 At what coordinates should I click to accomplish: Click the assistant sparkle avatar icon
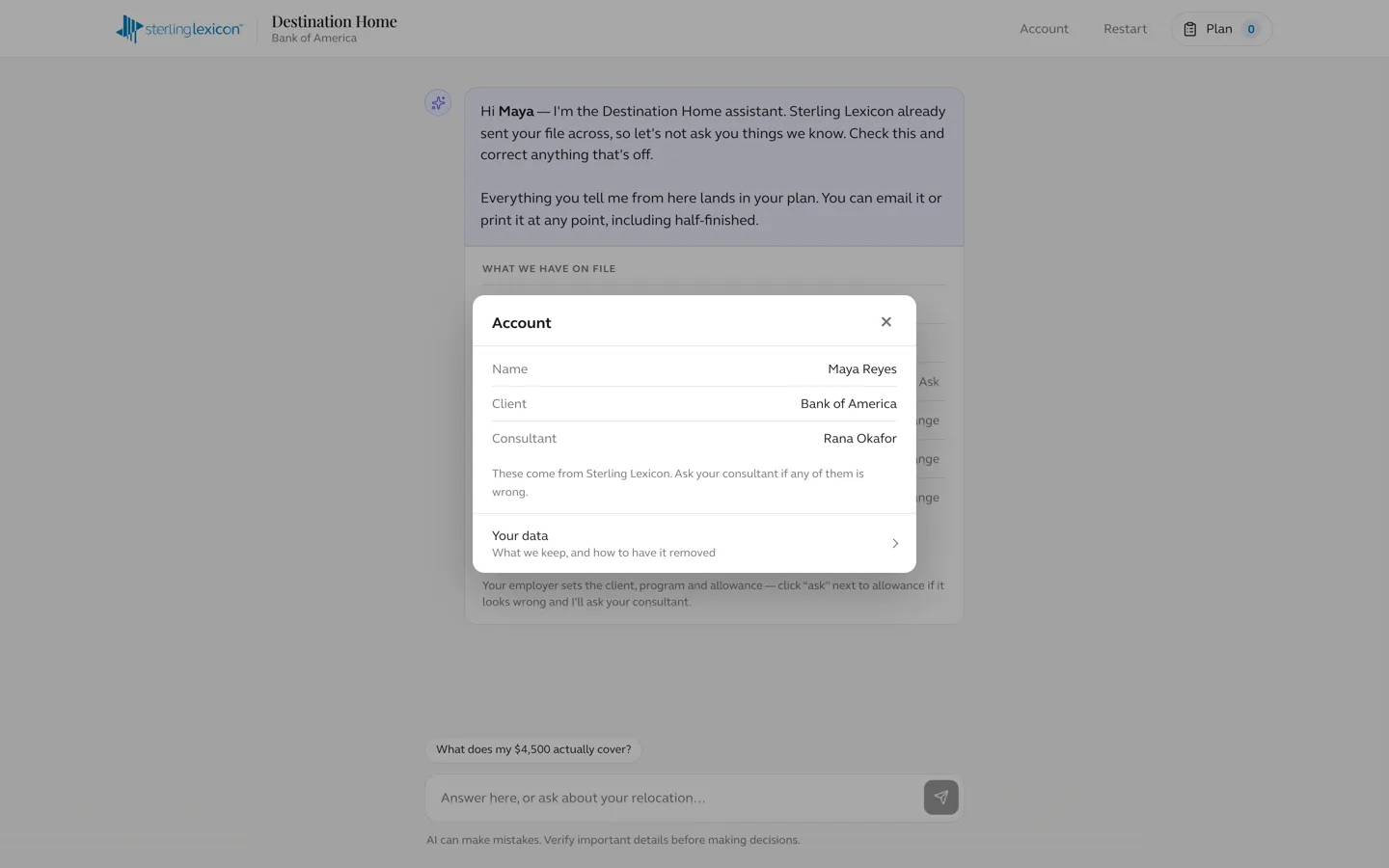(x=438, y=102)
